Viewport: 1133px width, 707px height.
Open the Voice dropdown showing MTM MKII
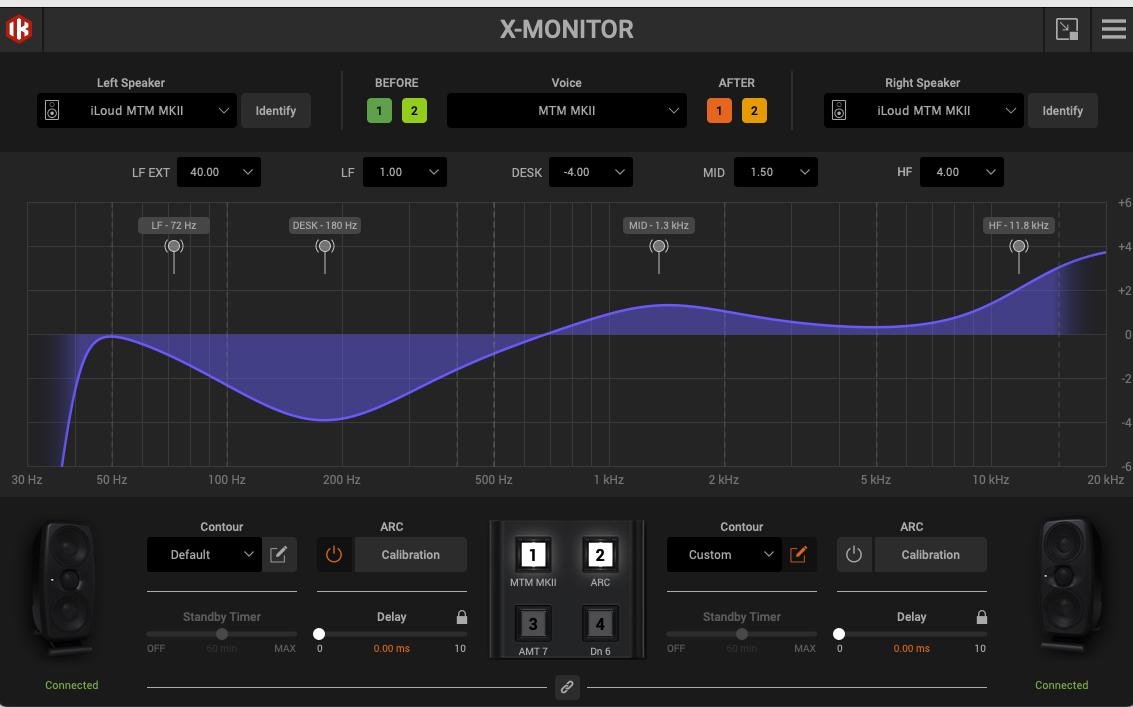point(566,111)
